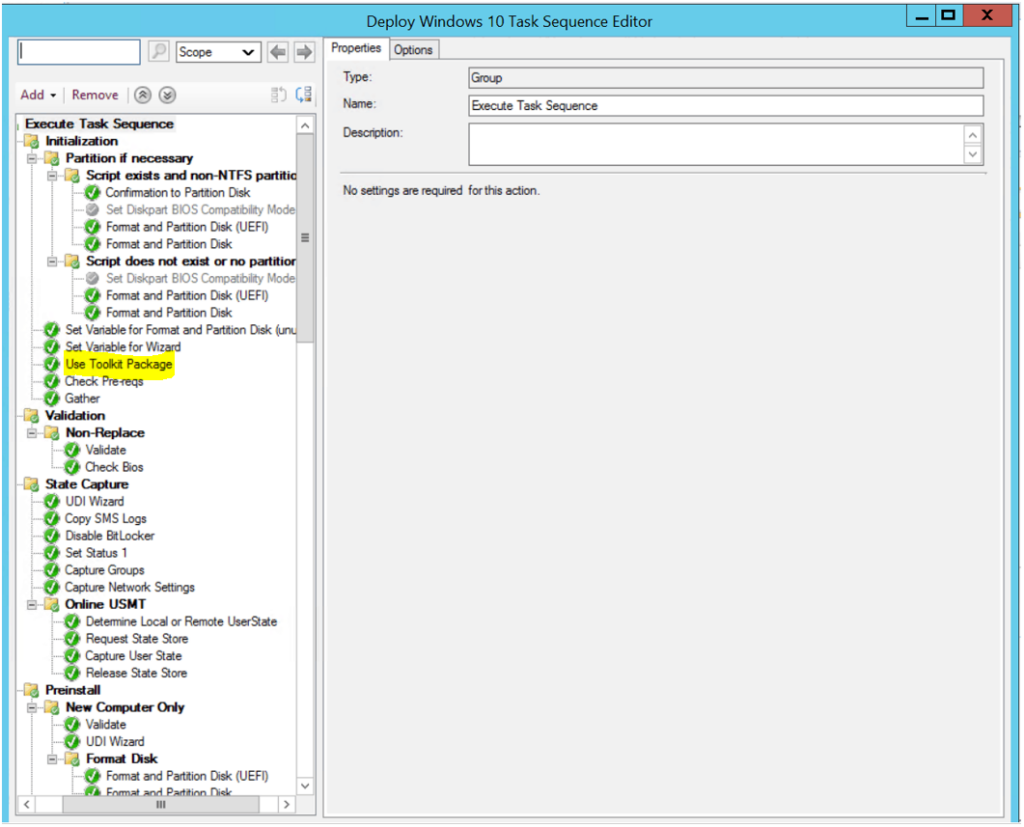Screen dimensions: 1024x827
Task: Click horizontal scrollbar right arrow
Action: point(287,805)
